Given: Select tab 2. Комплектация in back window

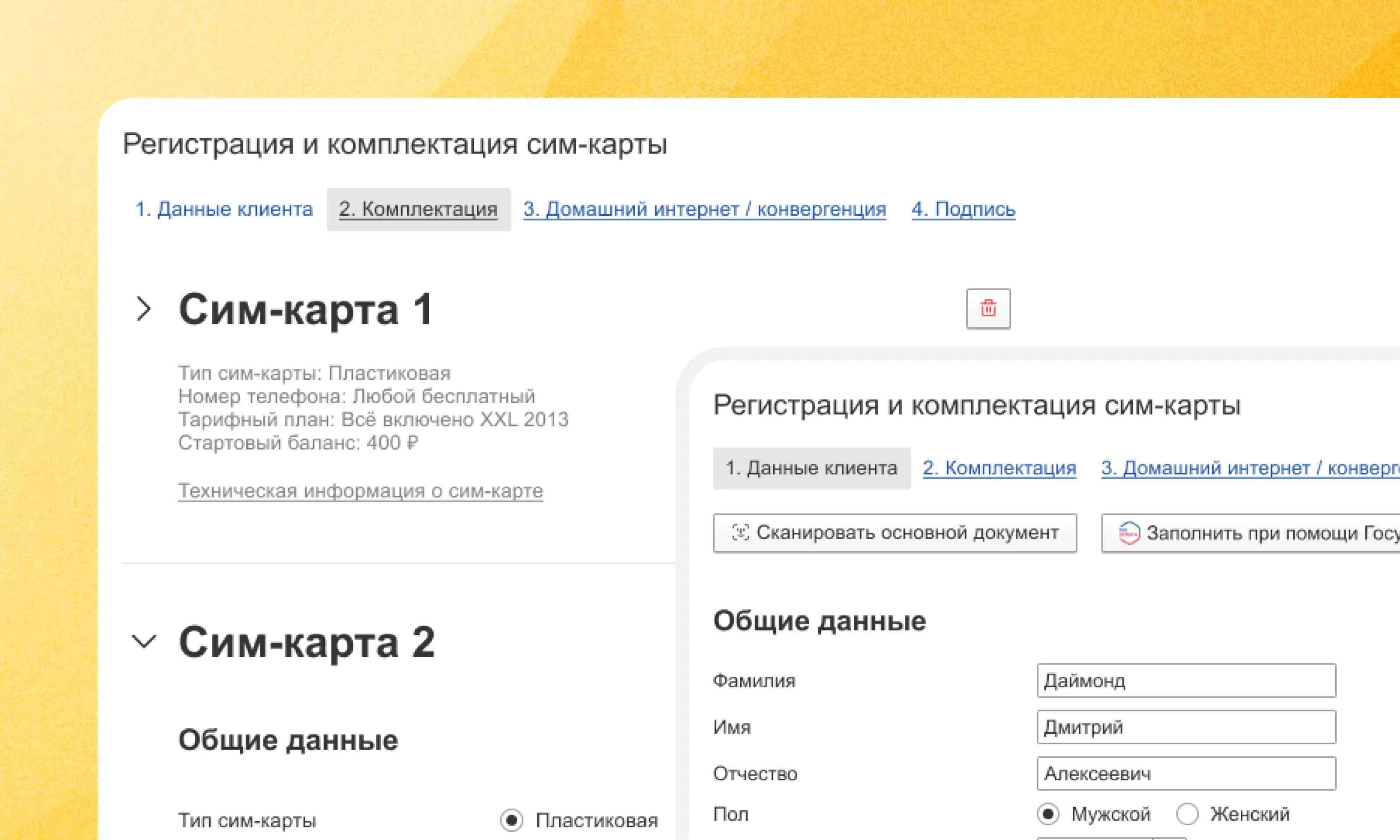Looking at the screenshot, I should pyautogui.click(x=418, y=209).
